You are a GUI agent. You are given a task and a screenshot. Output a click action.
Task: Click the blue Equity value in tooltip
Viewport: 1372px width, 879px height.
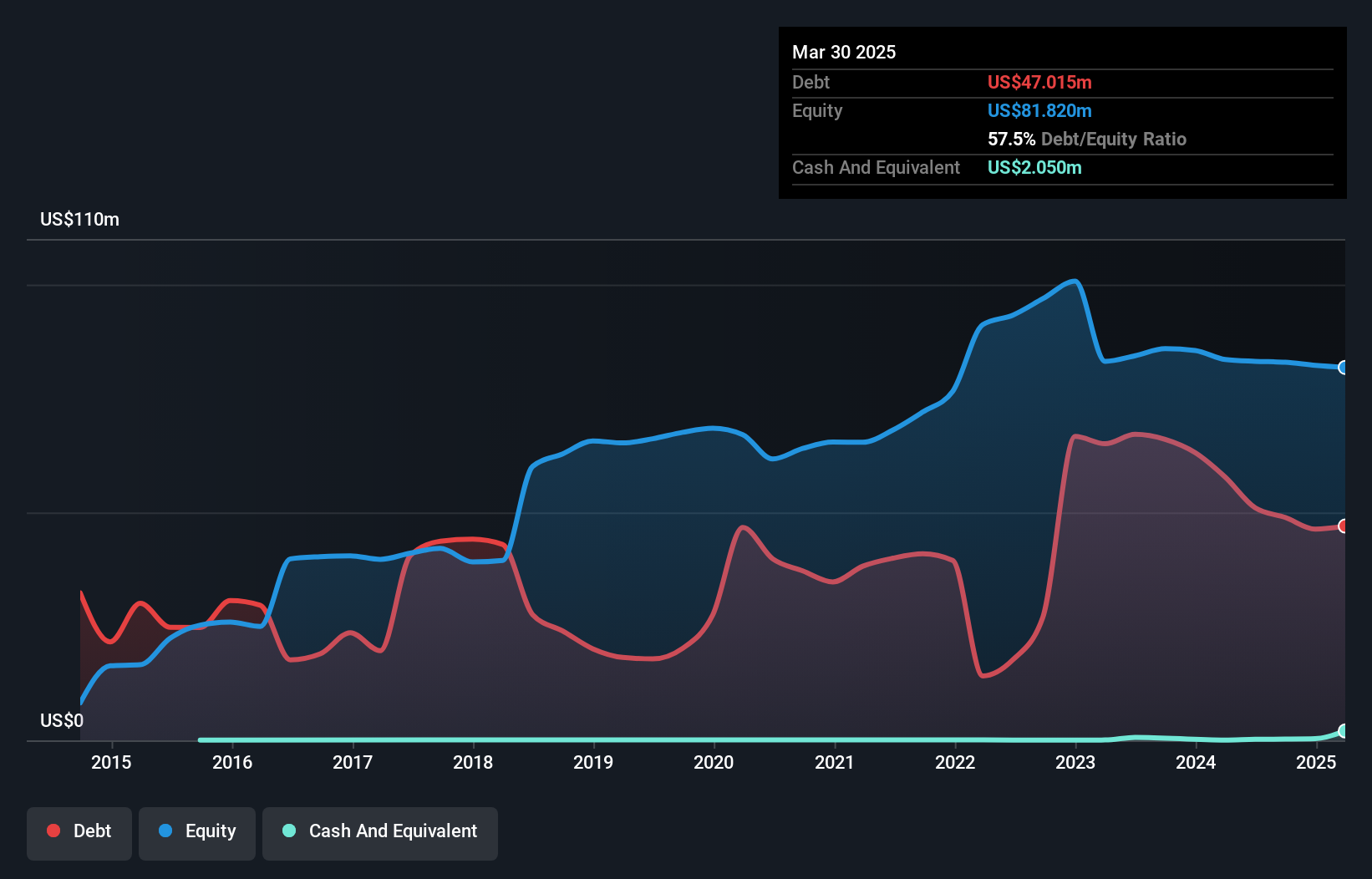(x=1039, y=110)
